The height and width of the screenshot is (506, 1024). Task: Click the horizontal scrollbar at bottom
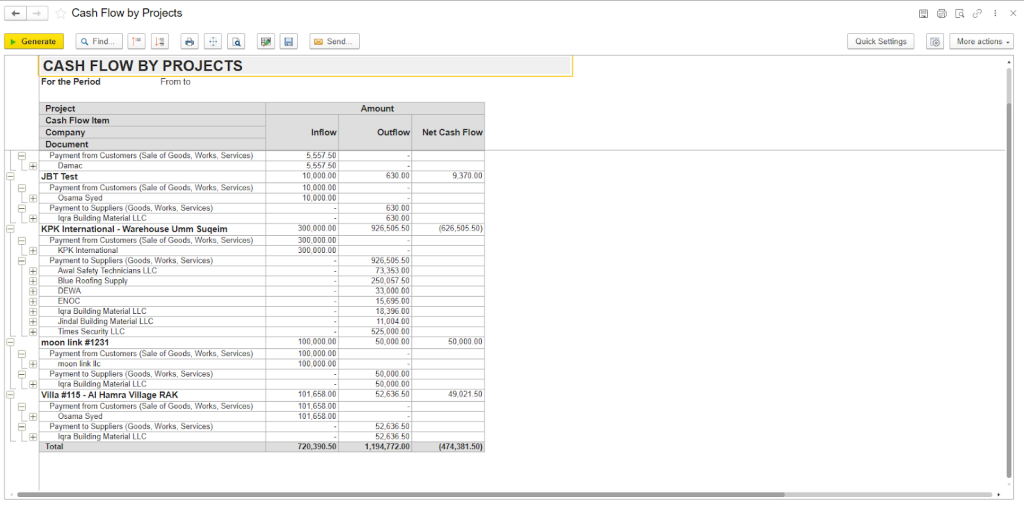500,494
